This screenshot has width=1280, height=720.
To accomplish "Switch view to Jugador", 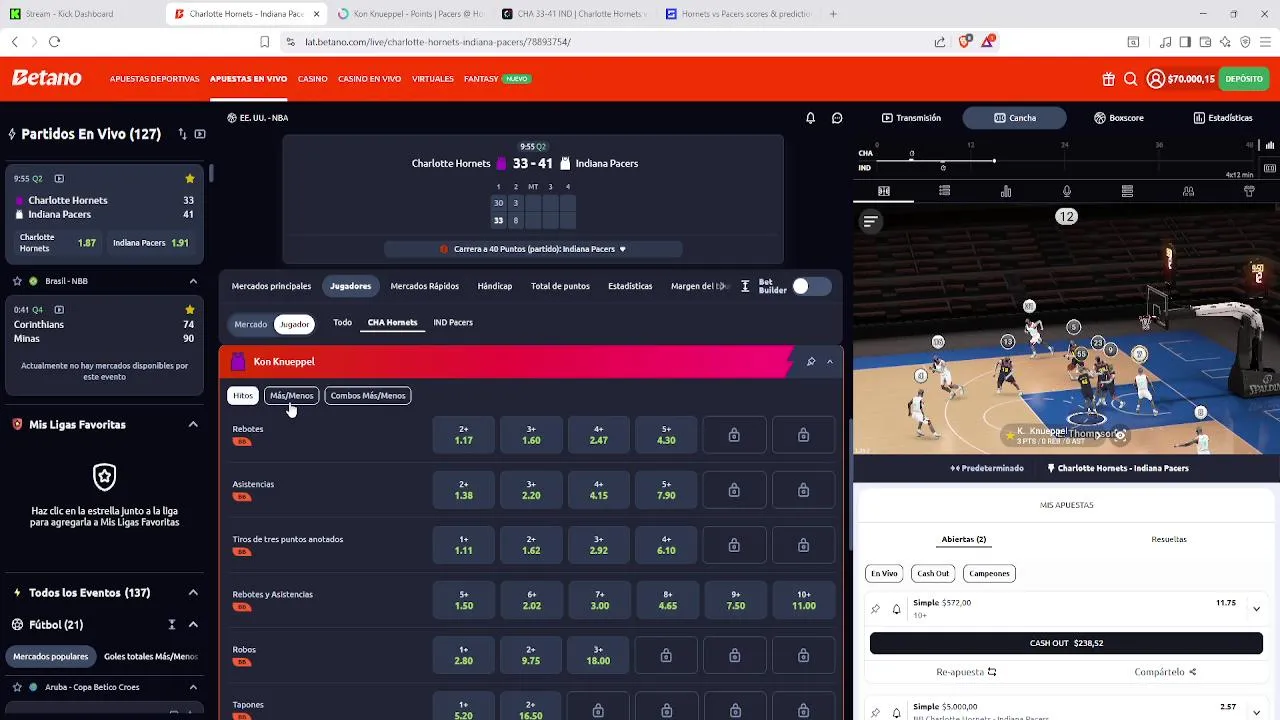I will [x=294, y=324].
